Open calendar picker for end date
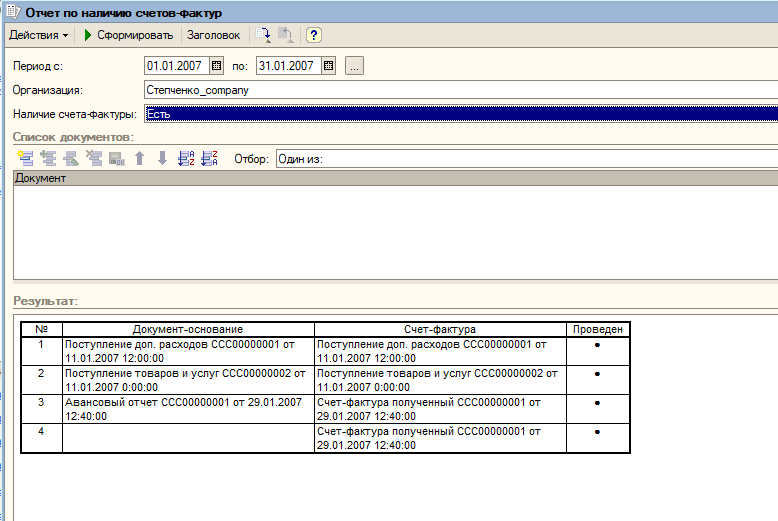 tap(328, 66)
